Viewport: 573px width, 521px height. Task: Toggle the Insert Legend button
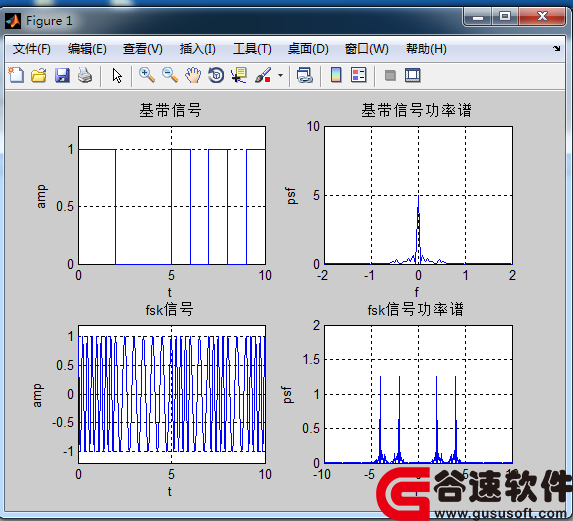click(x=358, y=76)
